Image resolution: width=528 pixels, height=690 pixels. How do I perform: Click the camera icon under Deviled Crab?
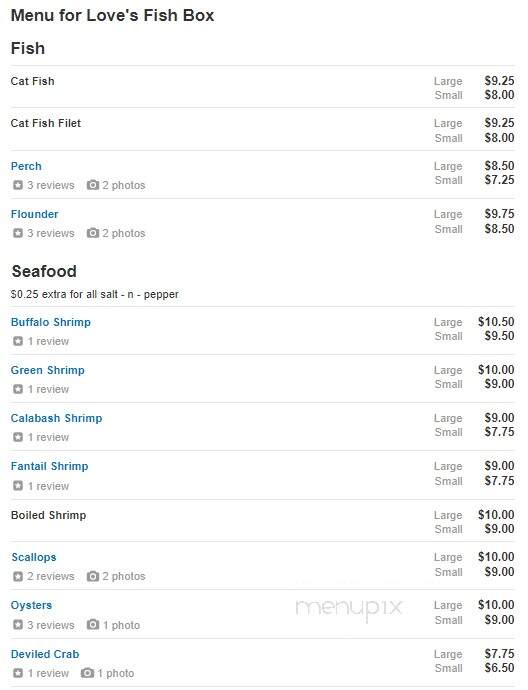pyautogui.click(x=87, y=673)
